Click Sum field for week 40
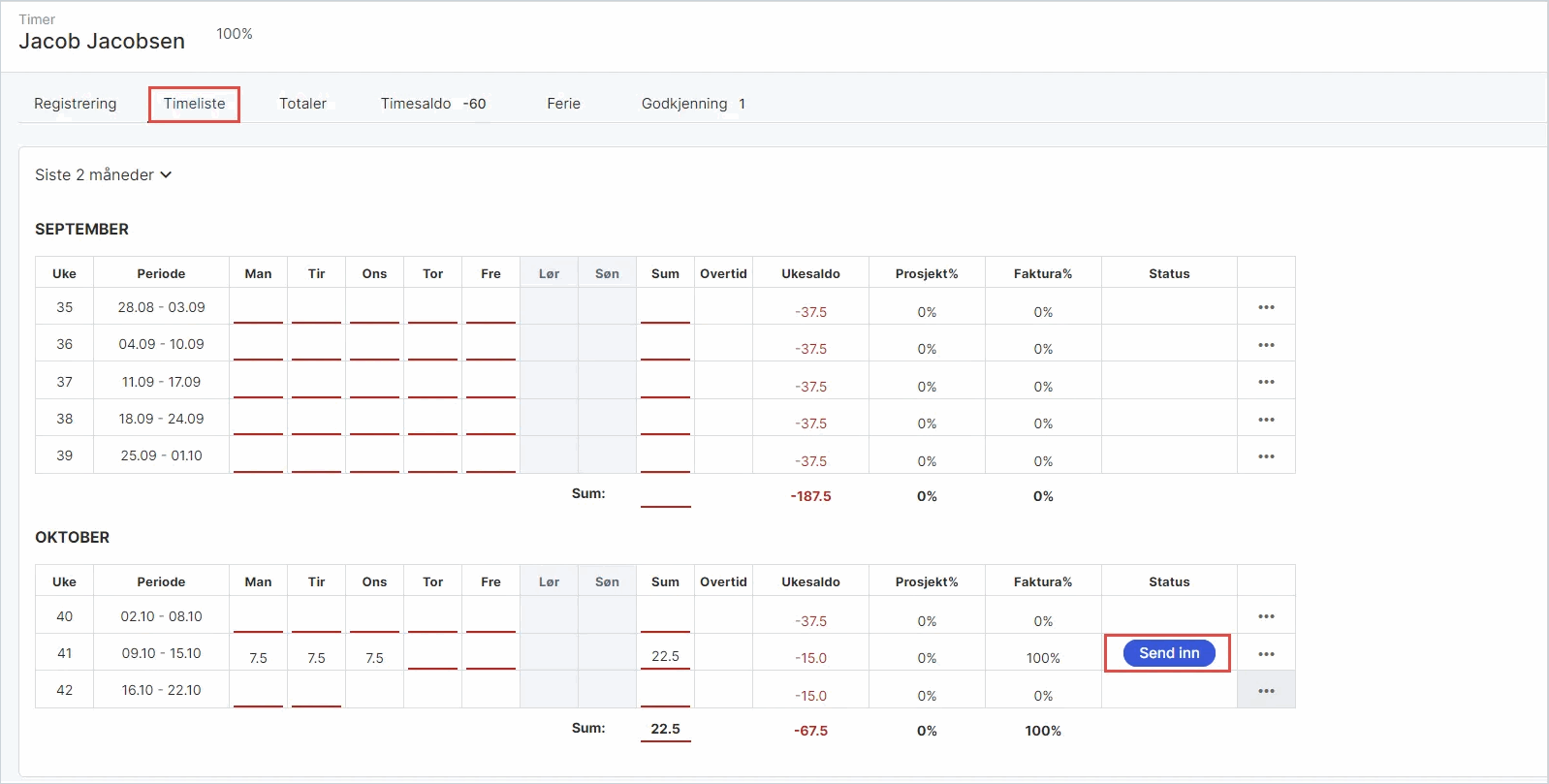Image resolution: width=1549 pixels, height=784 pixels. (x=665, y=617)
